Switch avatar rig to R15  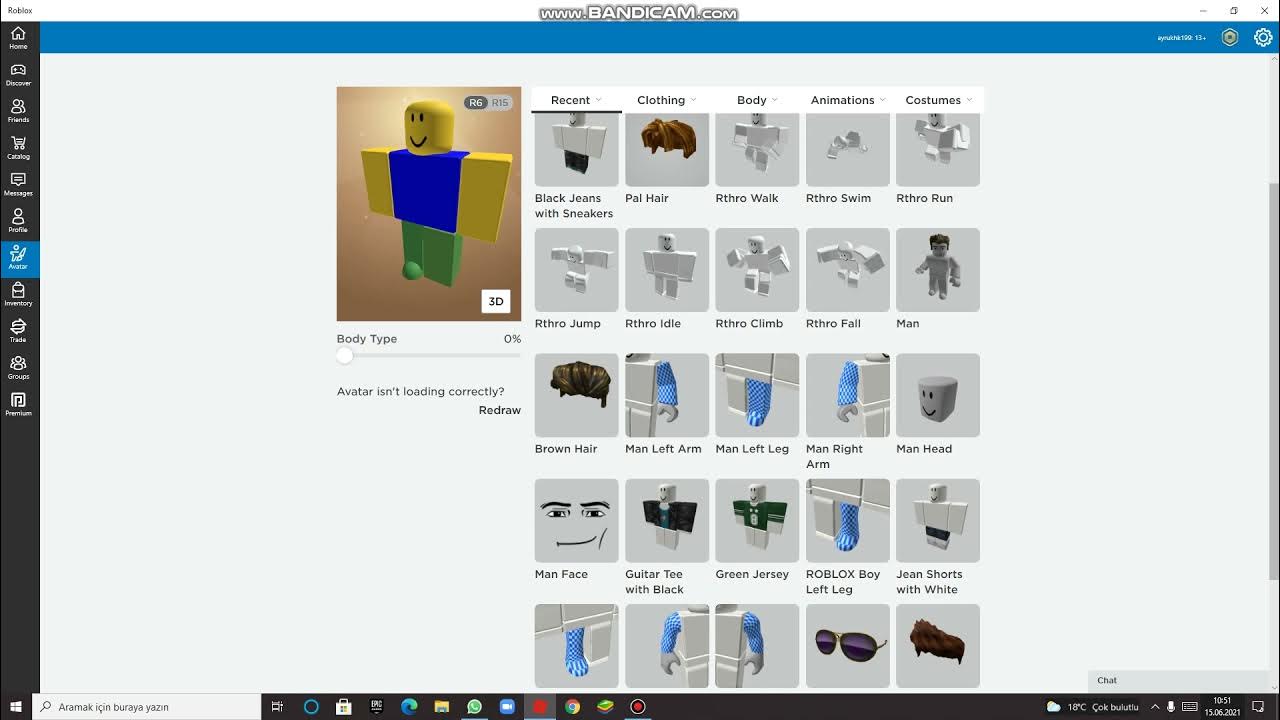500,103
